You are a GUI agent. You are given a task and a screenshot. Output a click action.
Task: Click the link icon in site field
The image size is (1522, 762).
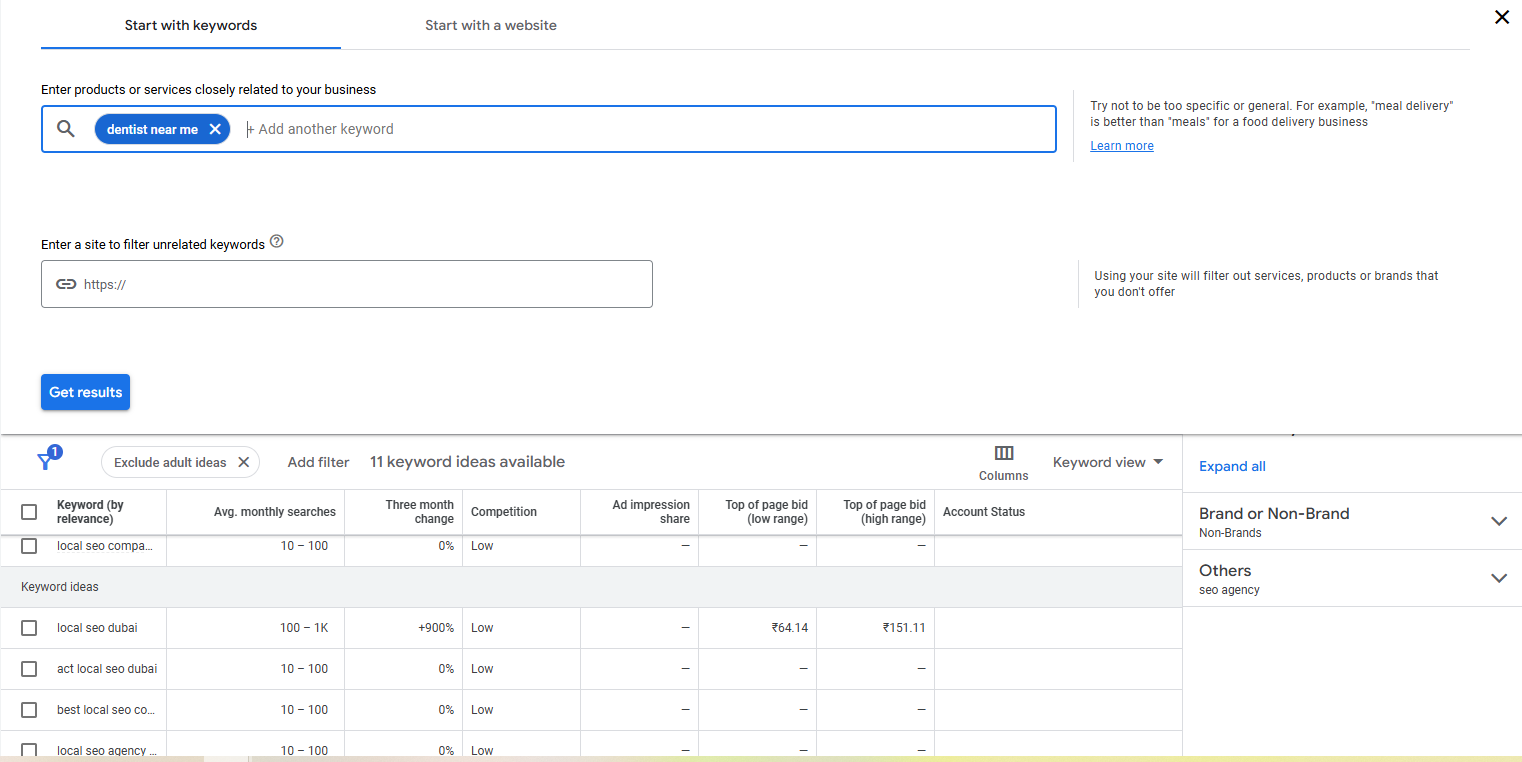pos(66,284)
